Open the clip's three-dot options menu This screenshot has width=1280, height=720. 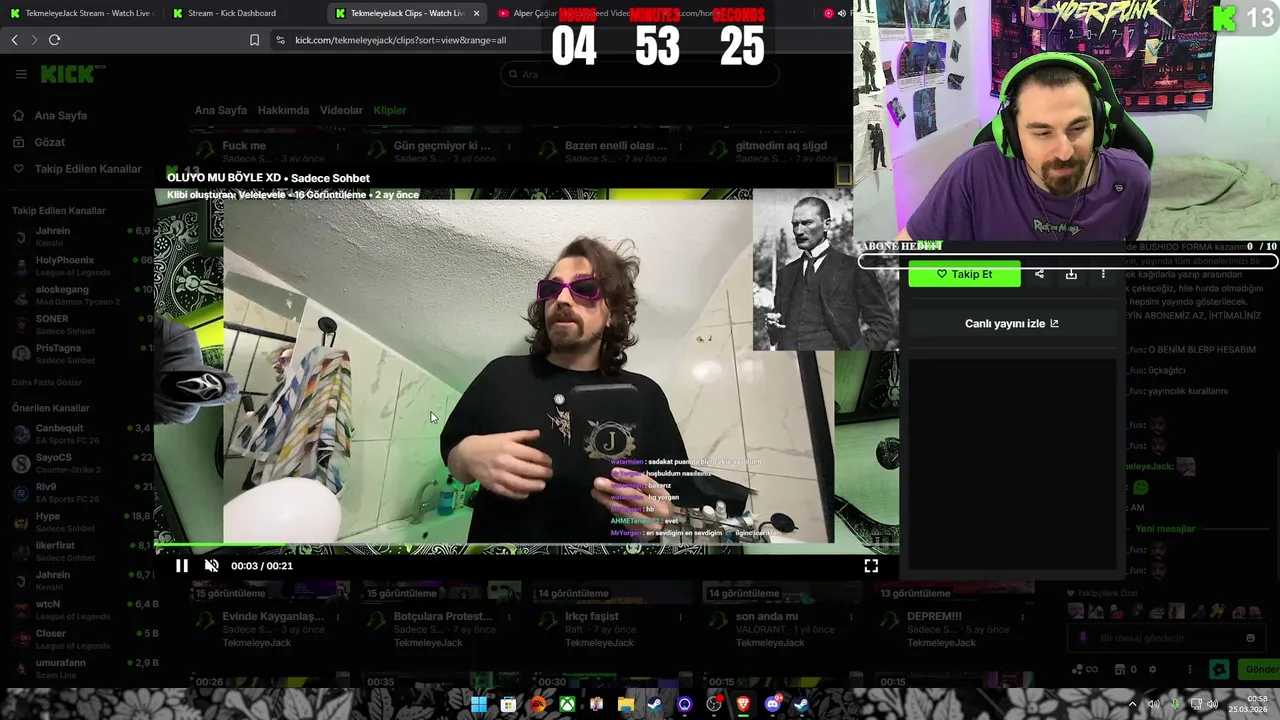pos(1103,274)
